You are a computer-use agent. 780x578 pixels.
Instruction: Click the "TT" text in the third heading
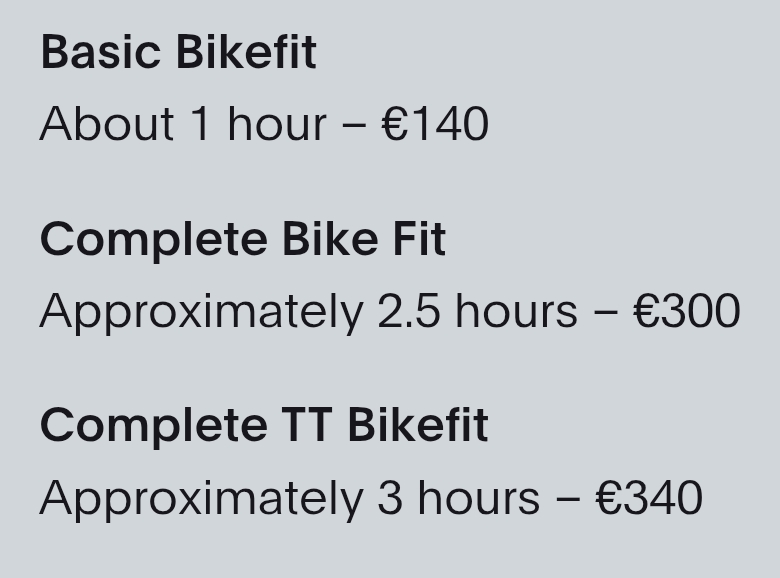pos(301,426)
